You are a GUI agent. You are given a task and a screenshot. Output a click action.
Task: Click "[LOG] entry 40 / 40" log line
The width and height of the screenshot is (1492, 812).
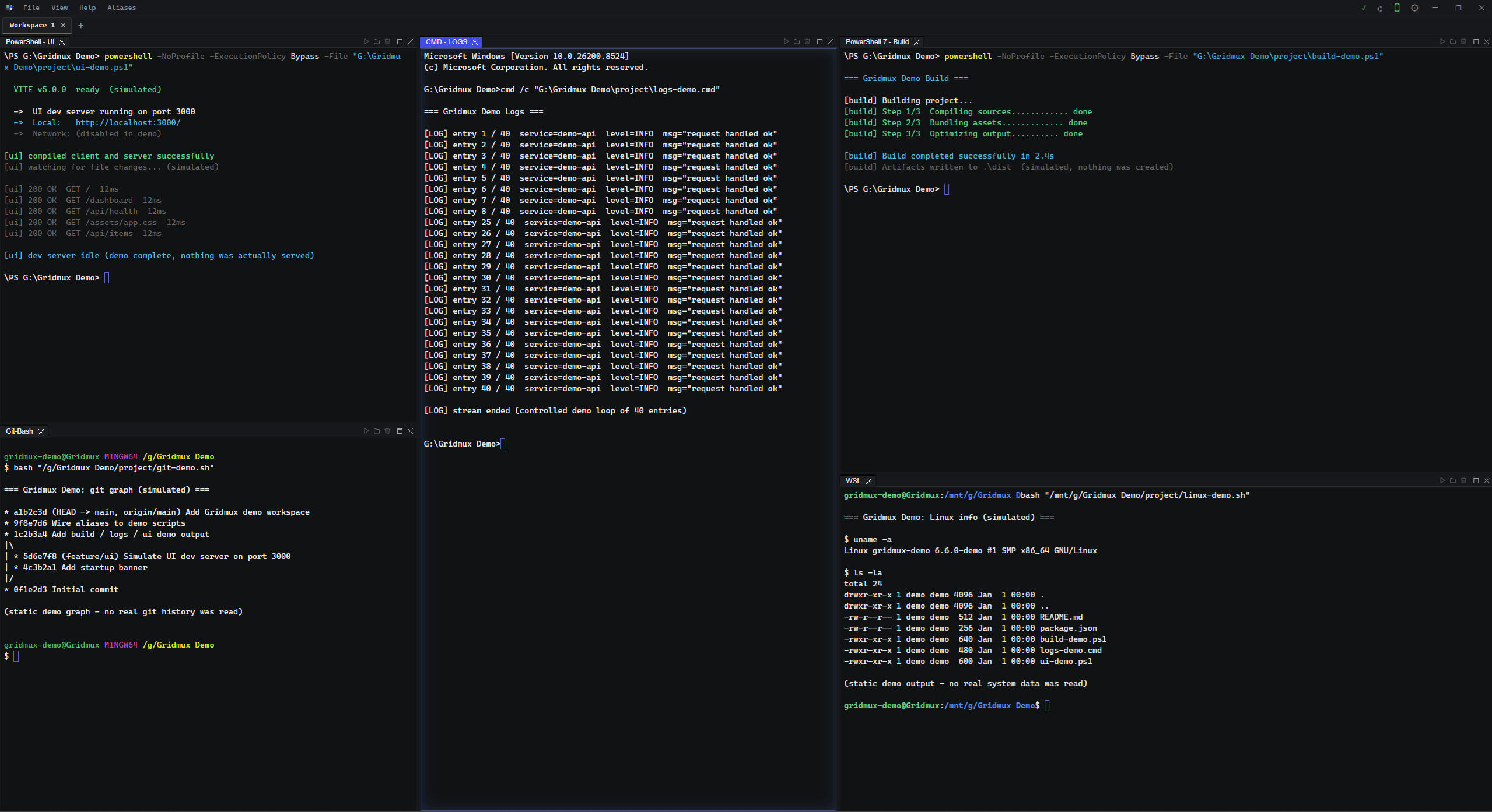tap(603, 389)
